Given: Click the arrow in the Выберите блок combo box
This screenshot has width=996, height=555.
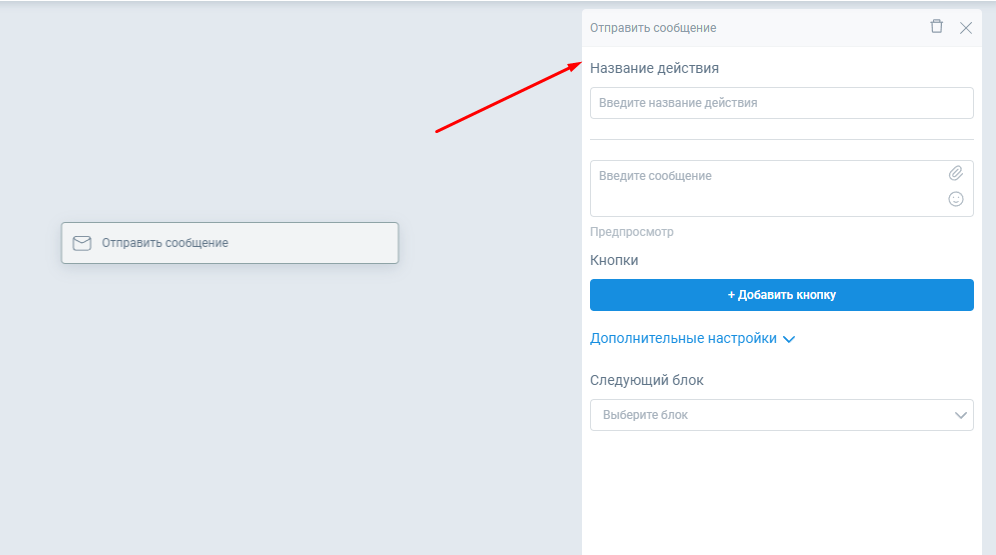Looking at the screenshot, I should point(961,415).
